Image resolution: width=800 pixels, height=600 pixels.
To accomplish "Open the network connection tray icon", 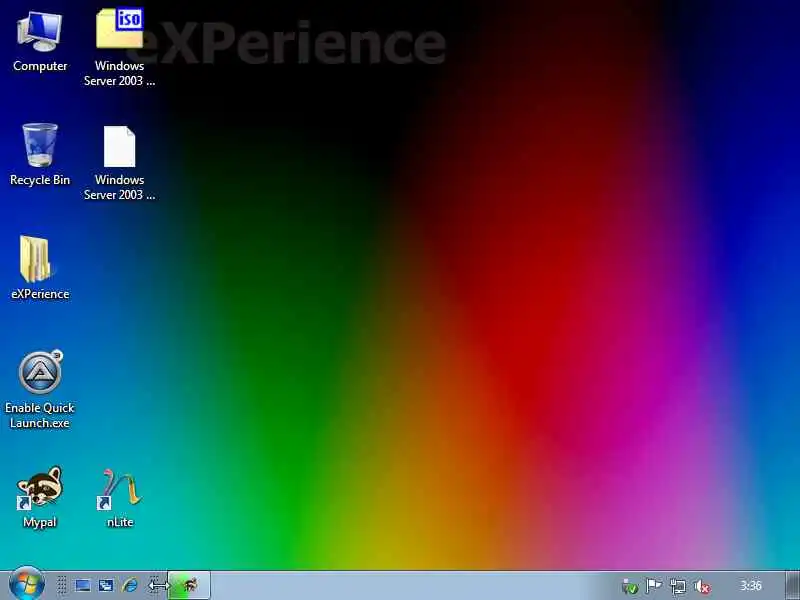I will (678, 586).
